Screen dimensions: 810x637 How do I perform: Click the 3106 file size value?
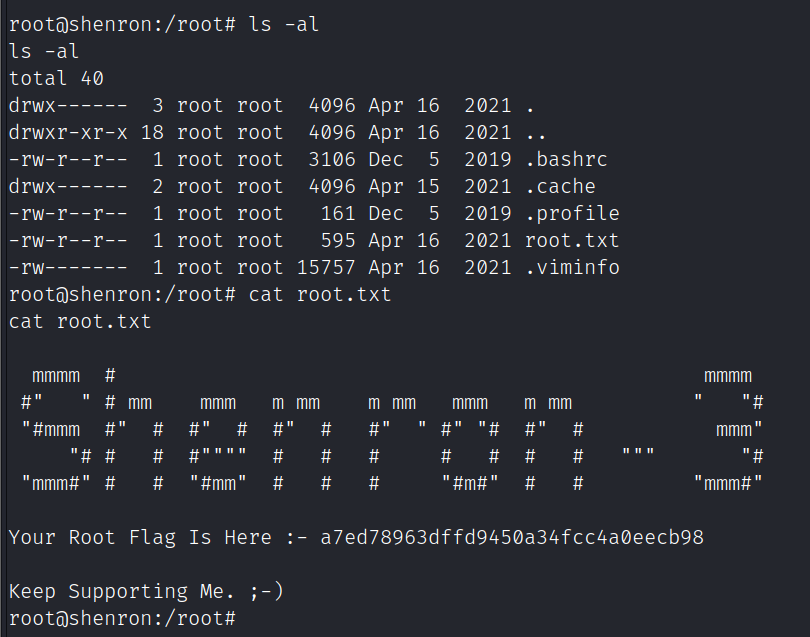332,160
